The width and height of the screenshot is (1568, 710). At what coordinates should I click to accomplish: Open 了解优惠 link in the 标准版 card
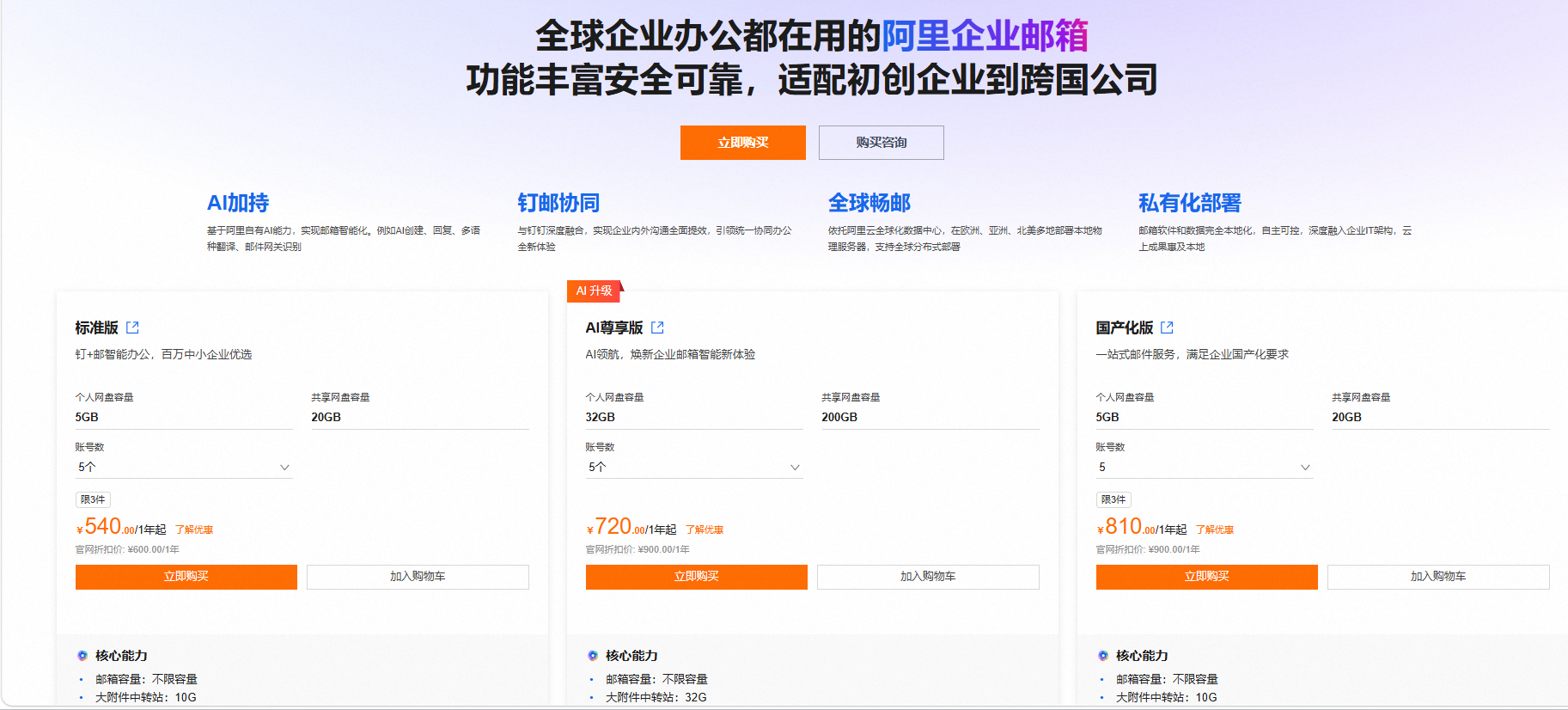coord(194,530)
